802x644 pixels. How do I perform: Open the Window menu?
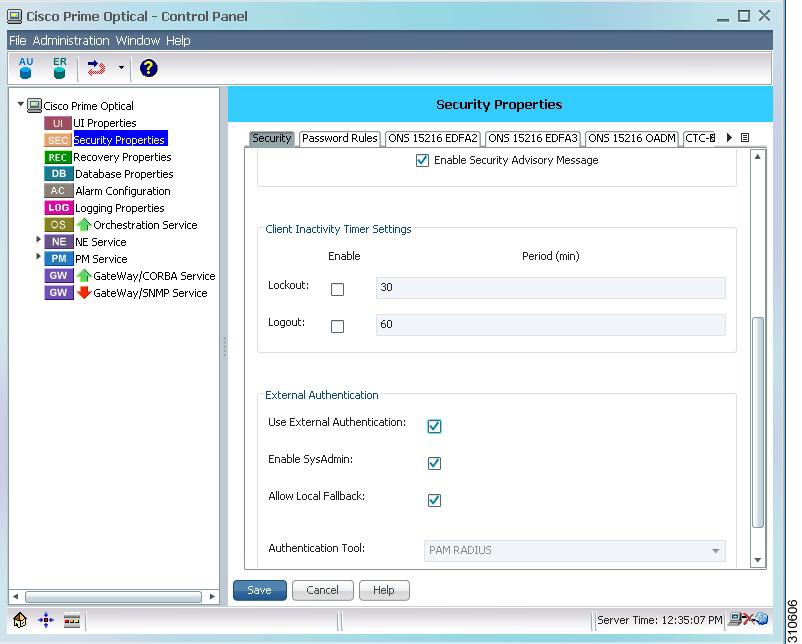point(138,40)
